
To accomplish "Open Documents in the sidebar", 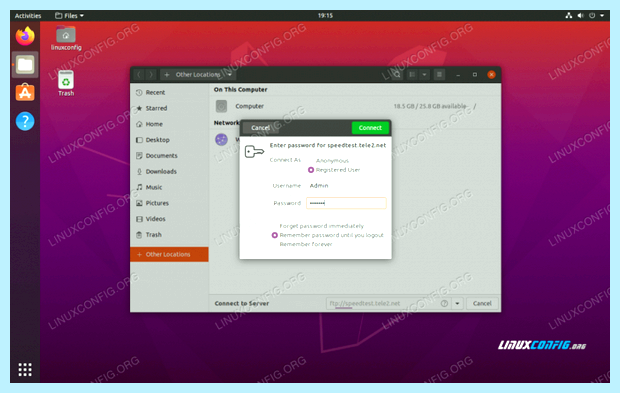I will (169, 155).
